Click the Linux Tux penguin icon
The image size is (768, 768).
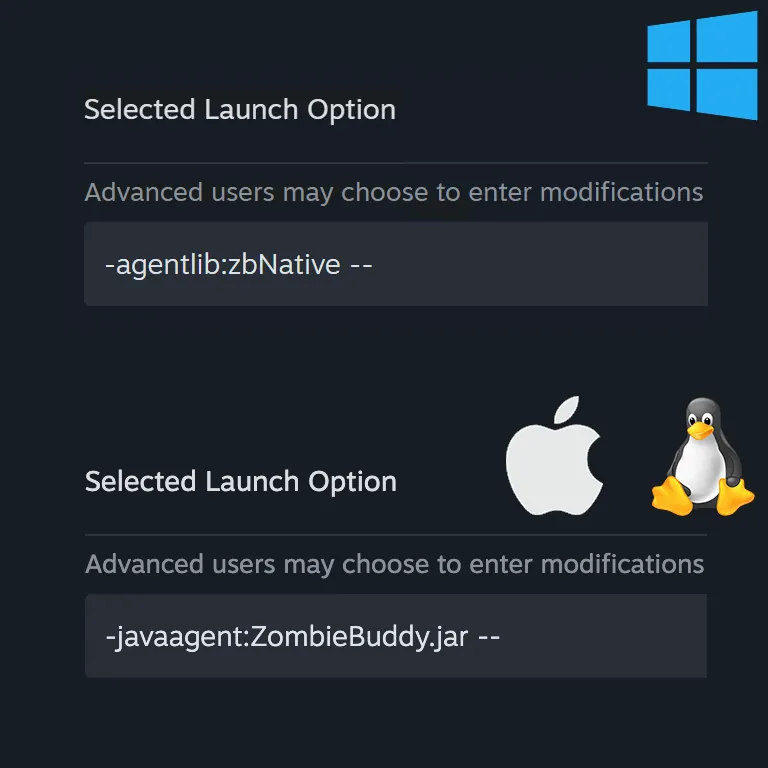[702, 456]
